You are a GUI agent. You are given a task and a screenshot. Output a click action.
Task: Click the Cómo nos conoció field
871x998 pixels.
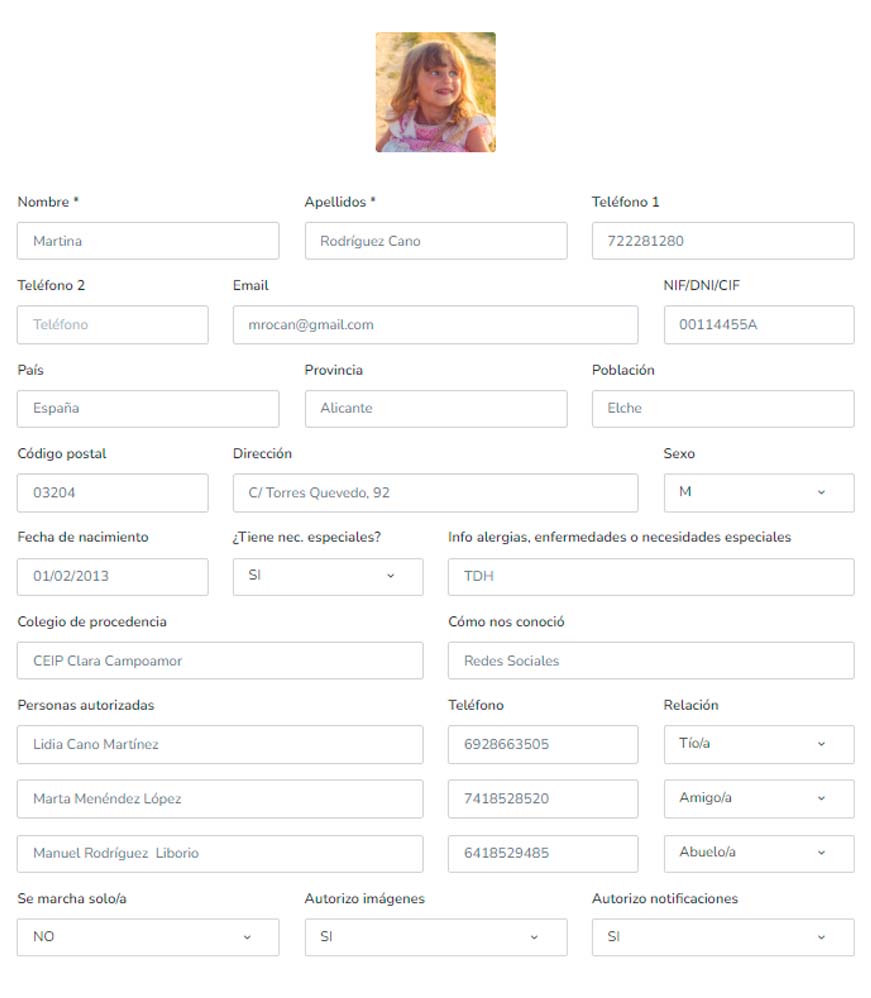click(x=650, y=661)
